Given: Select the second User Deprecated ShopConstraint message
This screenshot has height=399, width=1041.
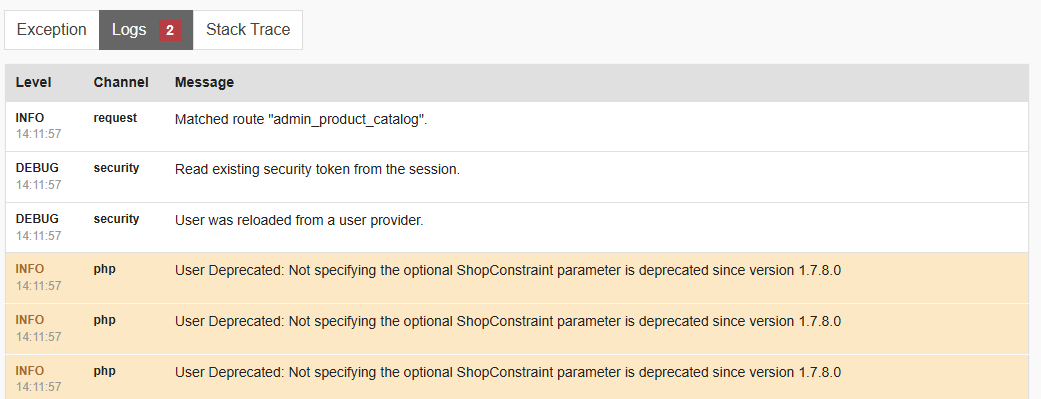Looking at the screenshot, I should coord(508,321).
